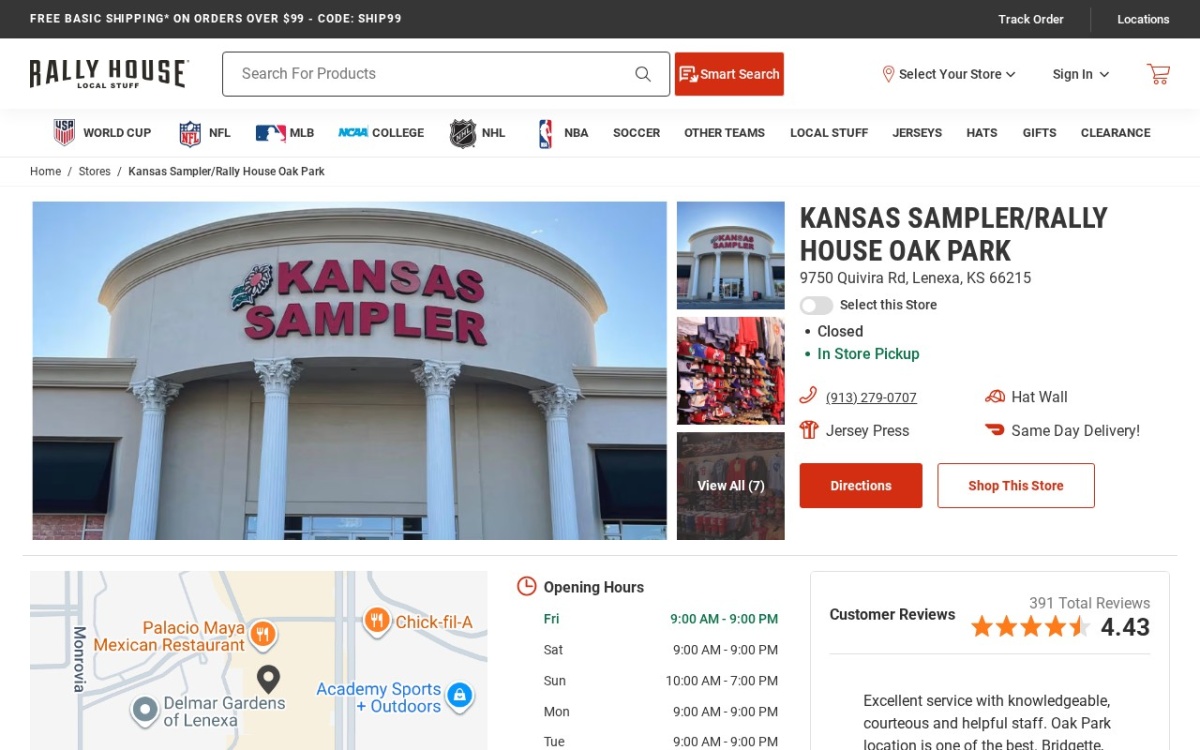Open the hat wall thumbnail photo
This screenshot has height=750, width=1200.
(731, 371)
